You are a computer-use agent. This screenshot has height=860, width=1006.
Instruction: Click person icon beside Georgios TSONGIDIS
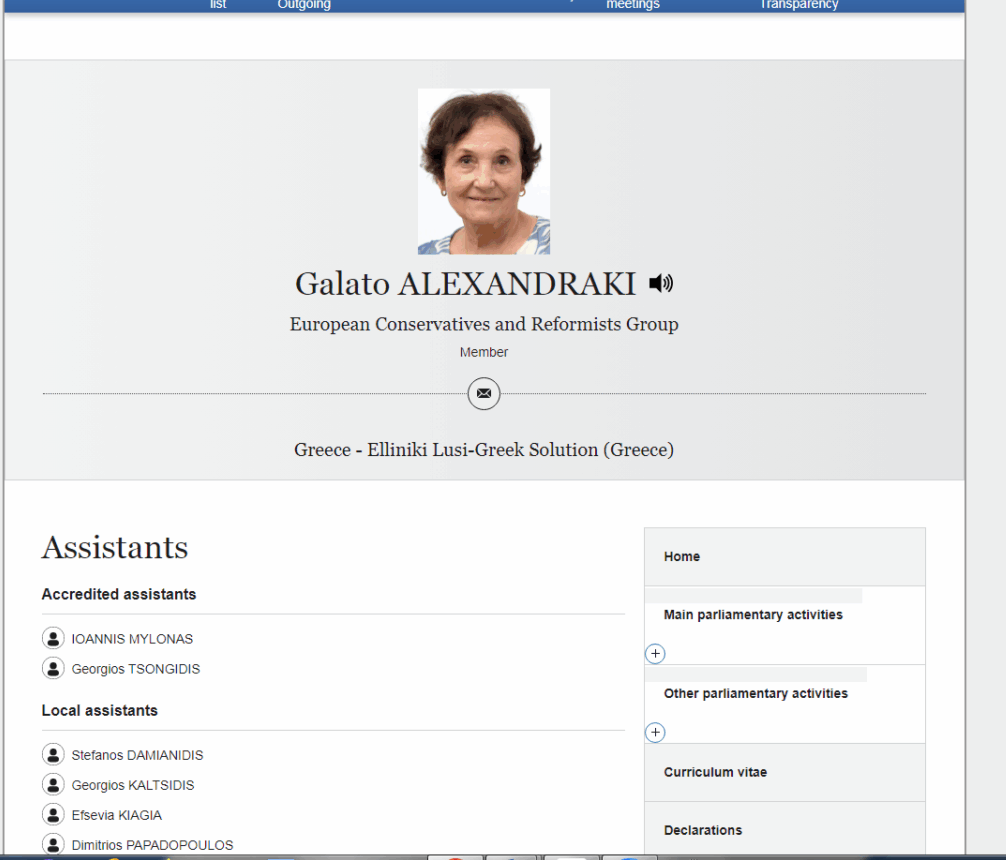pyautogui.click(x=53, y=668)
